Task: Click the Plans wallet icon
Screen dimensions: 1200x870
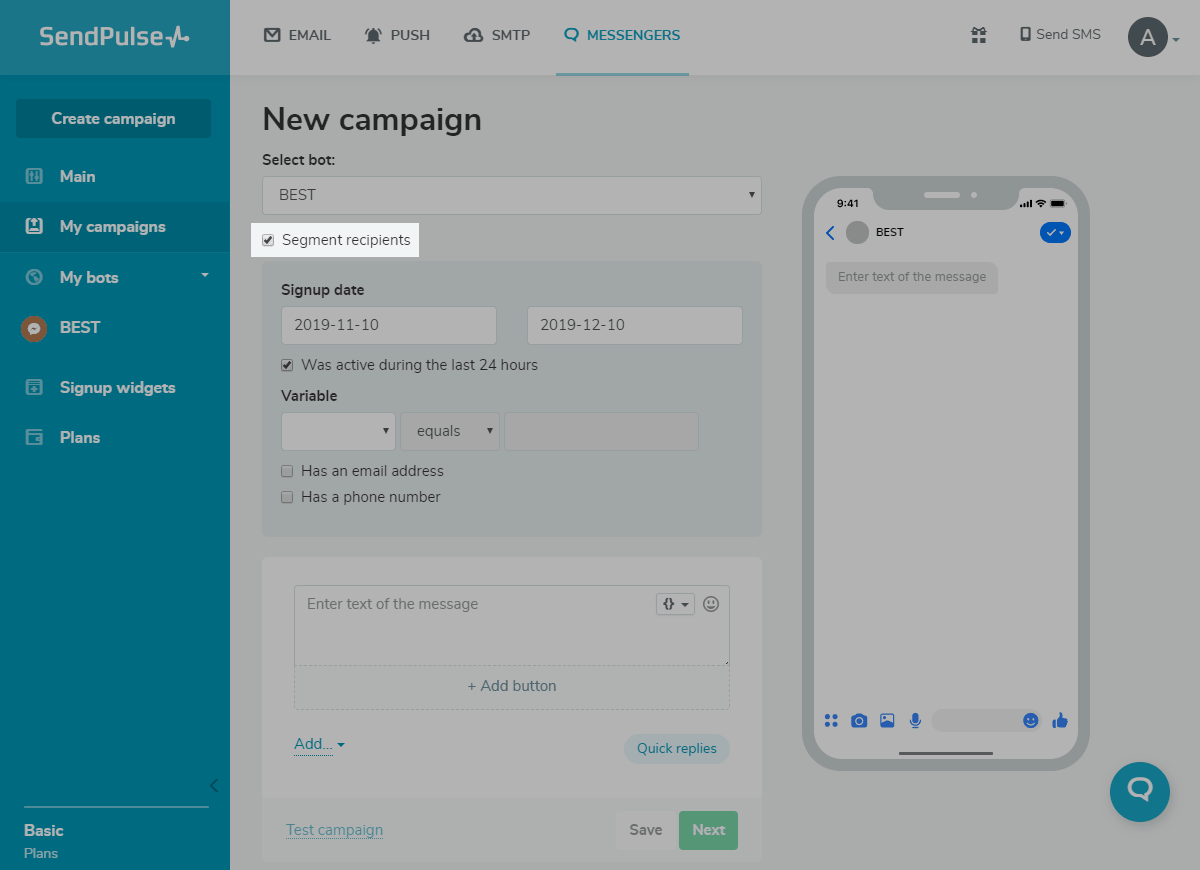Action: pos(34,437)
